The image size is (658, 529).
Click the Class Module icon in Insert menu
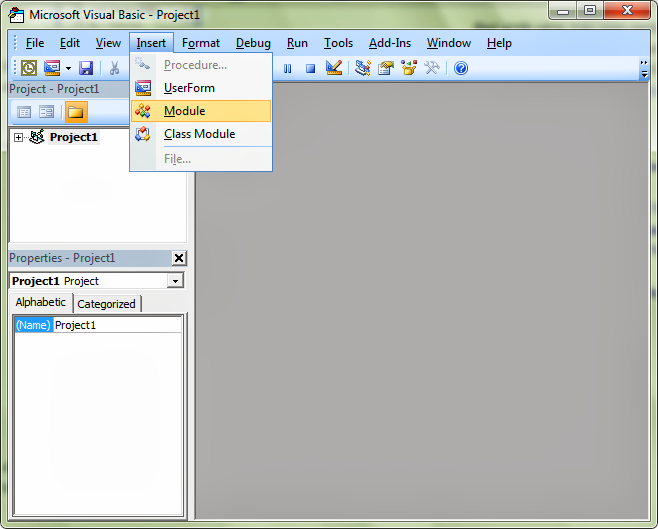143,134
